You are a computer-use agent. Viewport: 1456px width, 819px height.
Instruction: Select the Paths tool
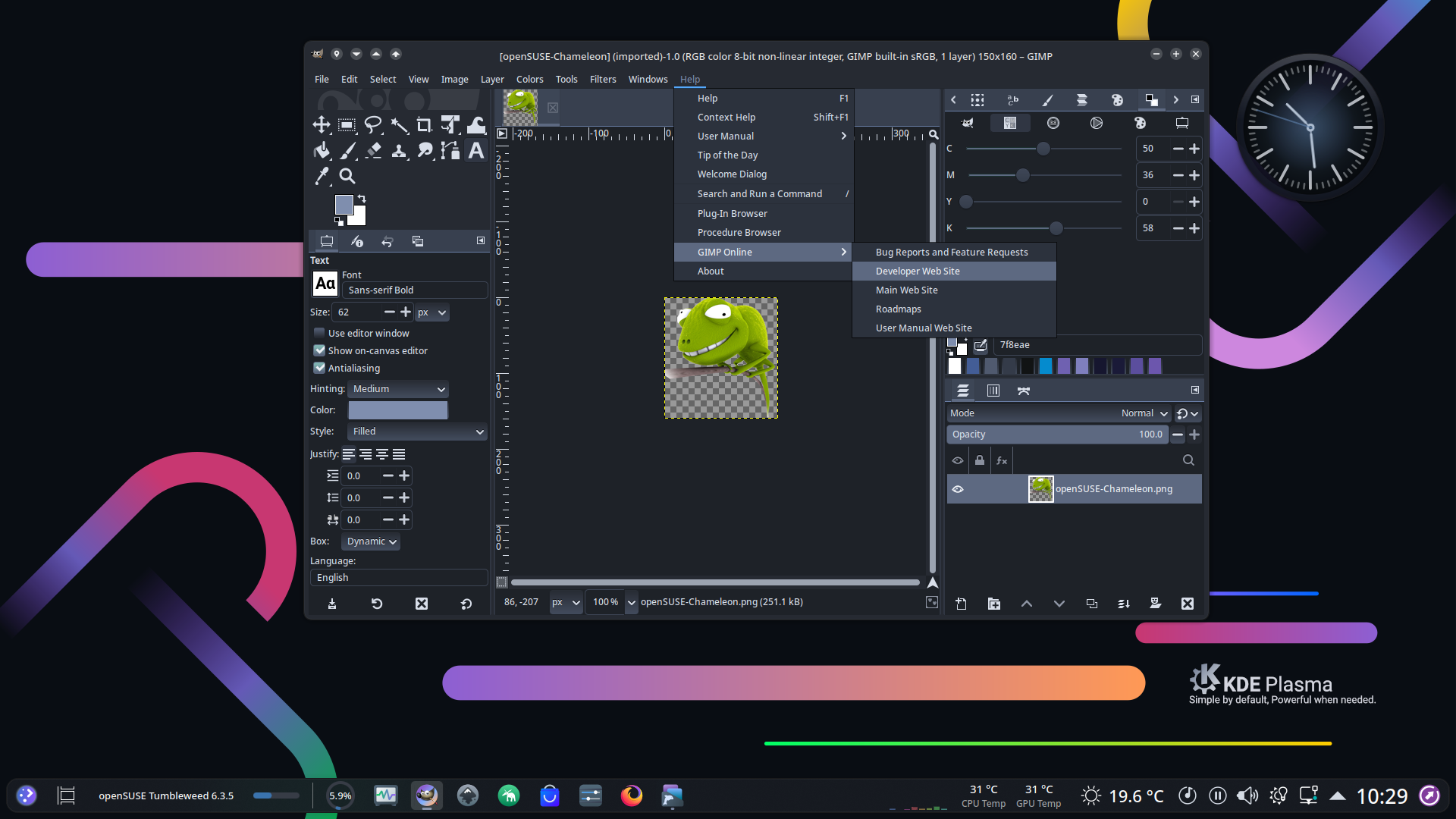[450, 151]
